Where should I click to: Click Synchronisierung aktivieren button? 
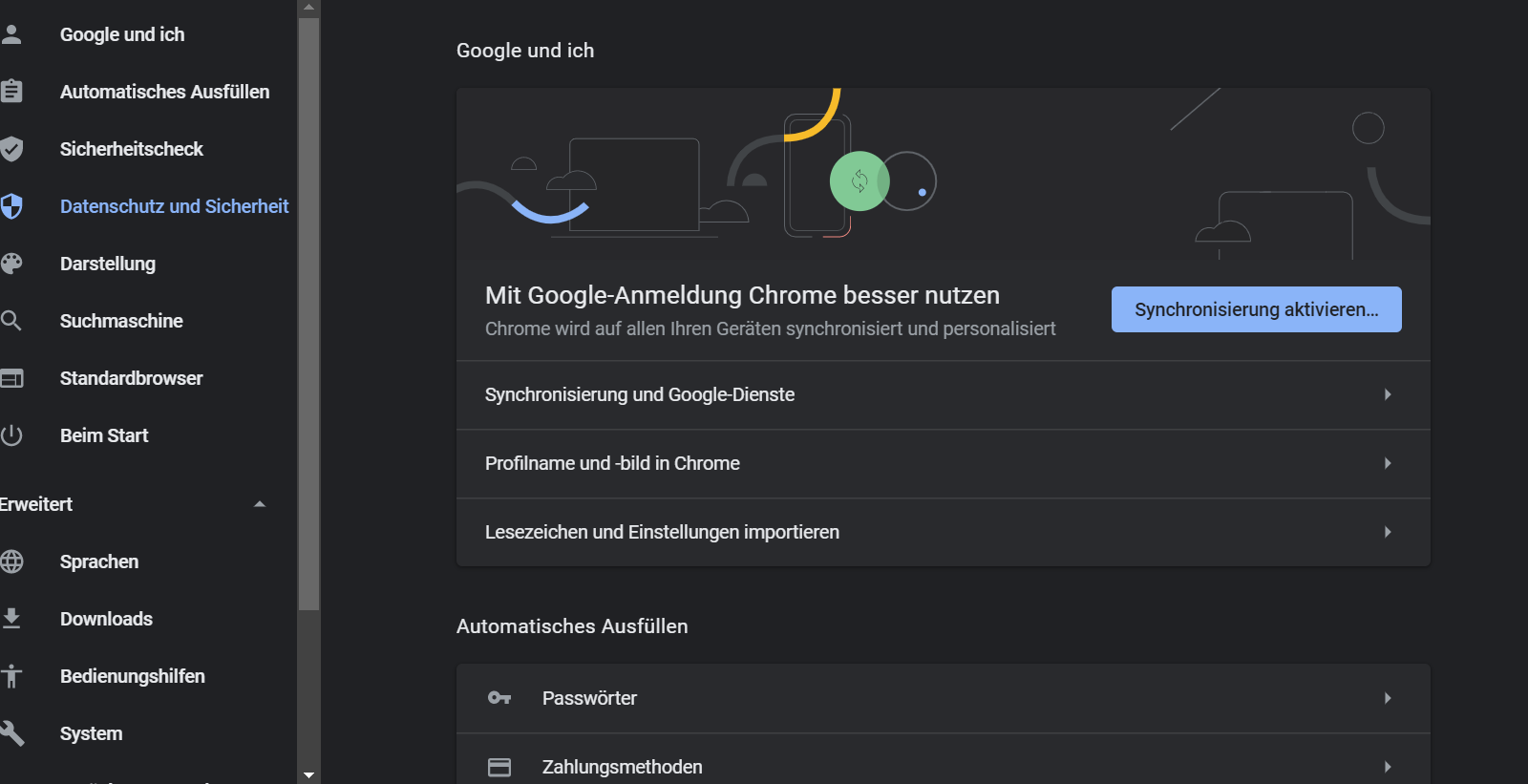click(x=1257, y=309)
